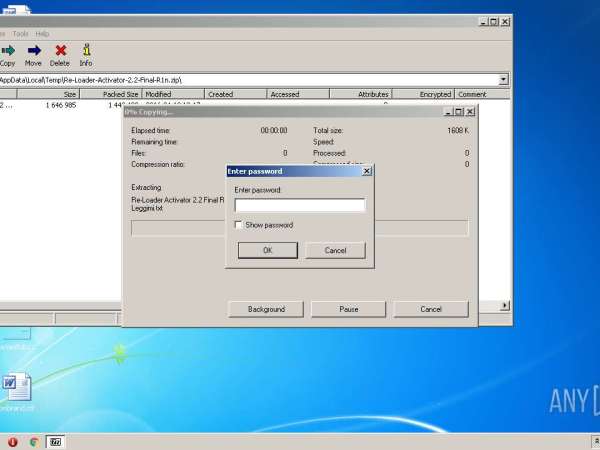Open the Tools menu
This screenshot has height=450, width=600.
(x=20, y=34)
